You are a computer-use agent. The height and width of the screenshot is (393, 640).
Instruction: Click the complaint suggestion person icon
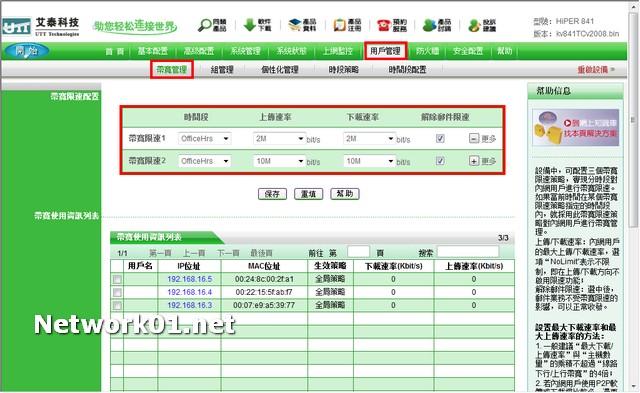click(474, 25)
